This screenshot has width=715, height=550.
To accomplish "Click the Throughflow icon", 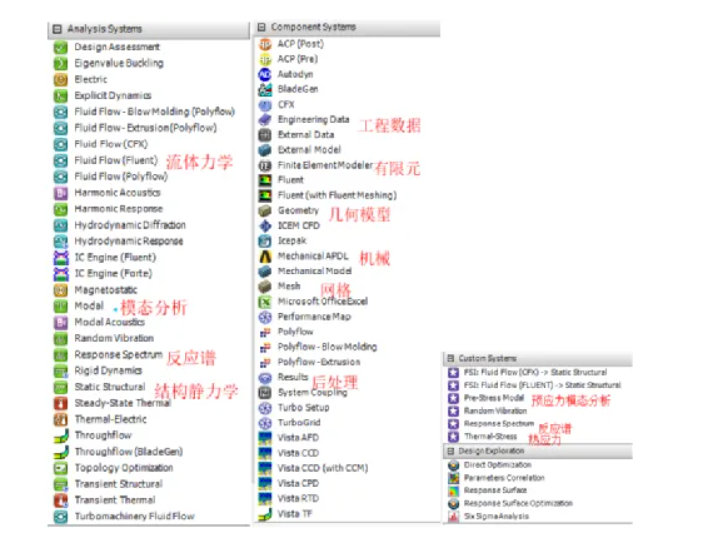I will pyautogui.click(x=61, y=436).
